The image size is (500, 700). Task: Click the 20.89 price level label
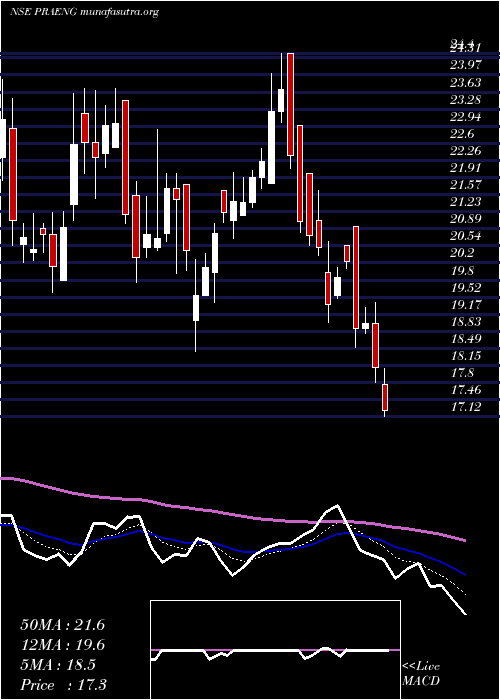point(466,219)
